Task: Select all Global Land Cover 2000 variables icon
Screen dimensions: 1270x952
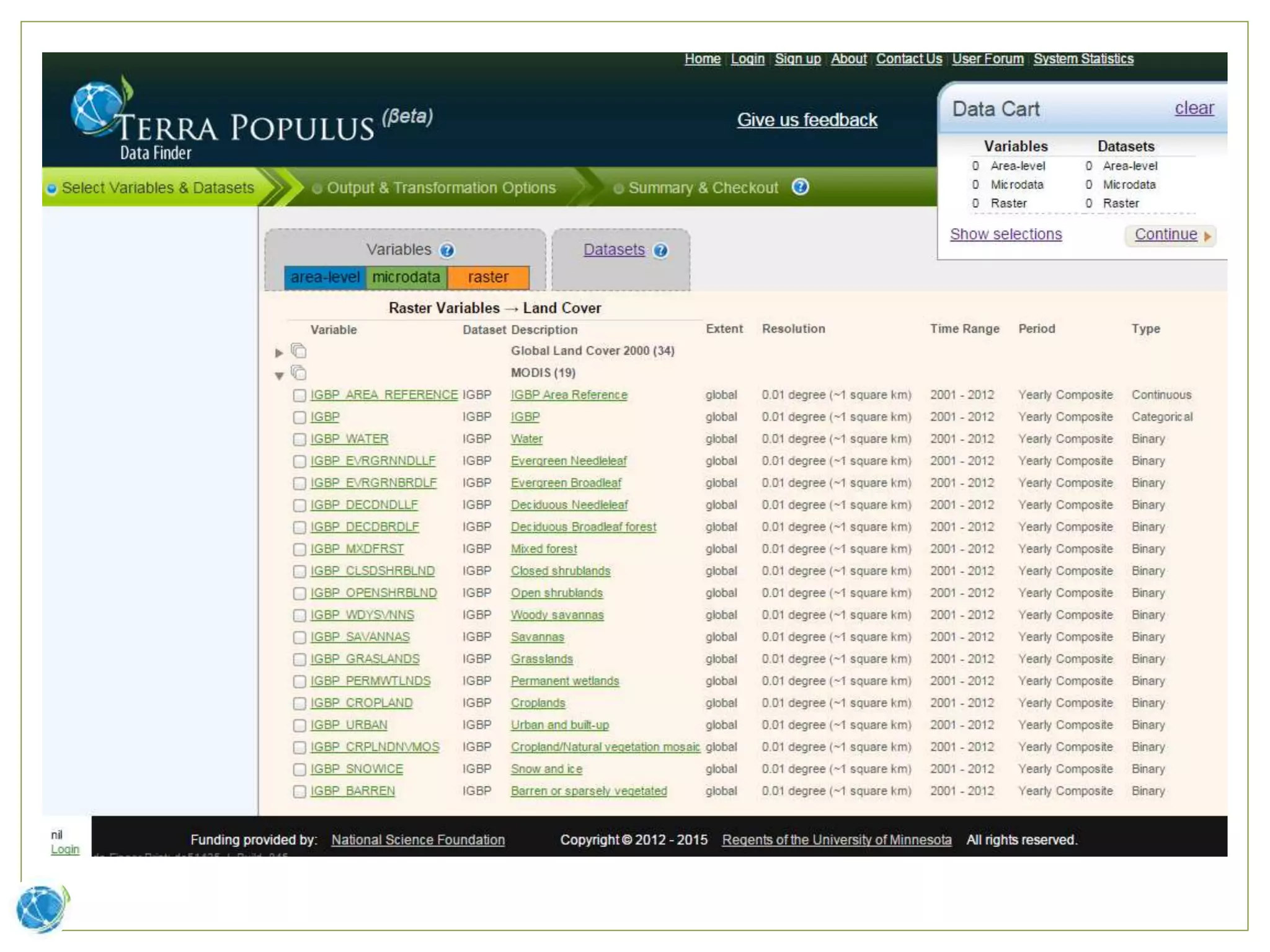Action: pos(299,351)
